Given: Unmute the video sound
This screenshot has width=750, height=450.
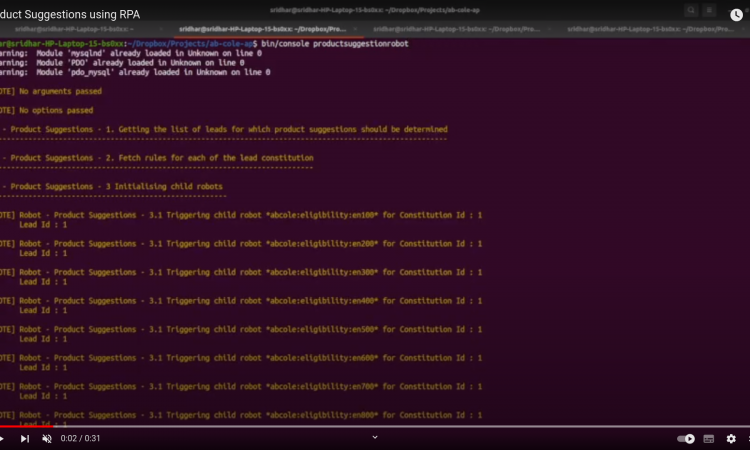Looking at the screenshot, I should pos(47,438).
